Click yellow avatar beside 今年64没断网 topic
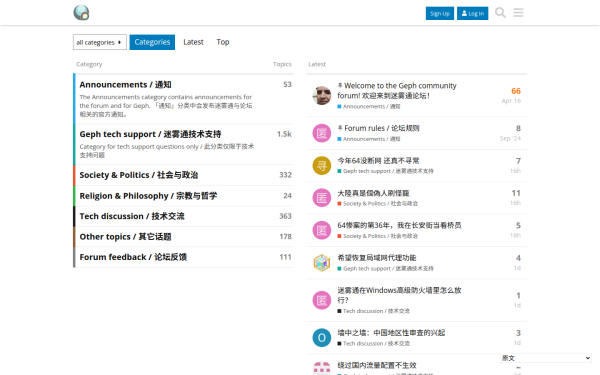The height and width of the screenshot is (375, 600). [321, 165]
